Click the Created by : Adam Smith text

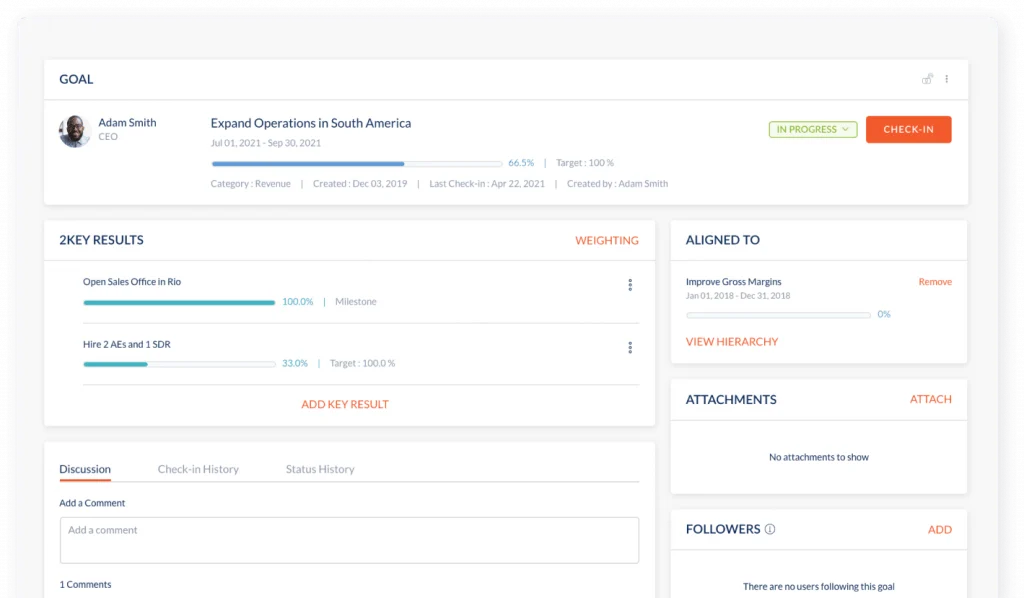[617, 183]
